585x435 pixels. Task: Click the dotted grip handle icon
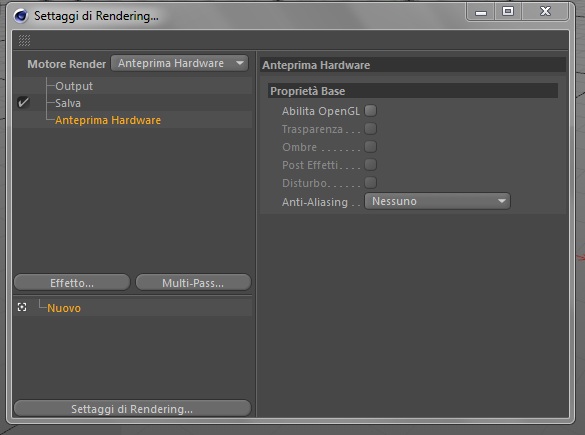[24, 40]
